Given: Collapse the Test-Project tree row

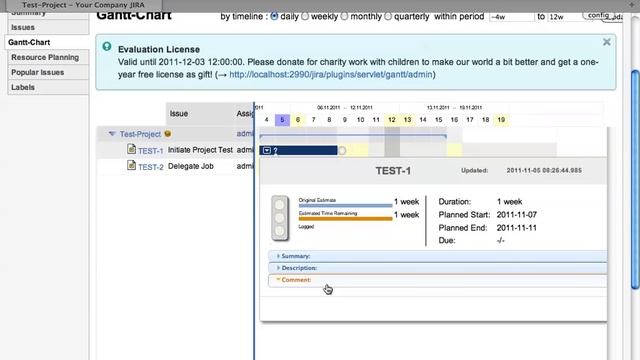Looking at the screenshot, I should (x=112, y=133).
